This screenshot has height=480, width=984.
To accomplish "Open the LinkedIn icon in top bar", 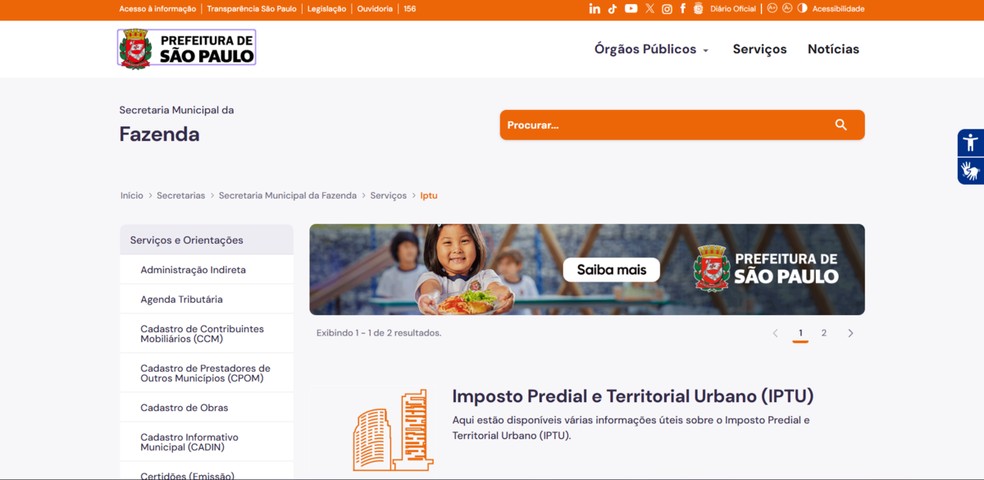I will click(x=594, y=9).
